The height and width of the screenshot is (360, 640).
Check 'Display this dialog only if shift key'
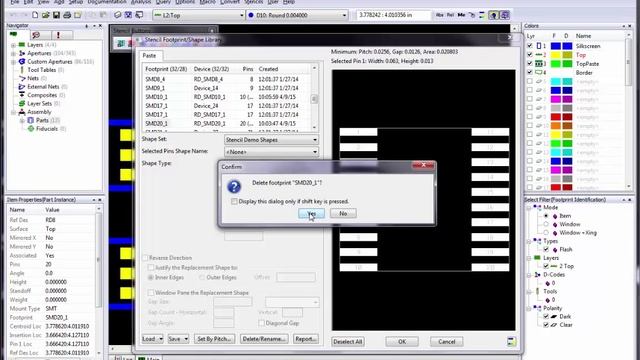(x=234, y=201)
